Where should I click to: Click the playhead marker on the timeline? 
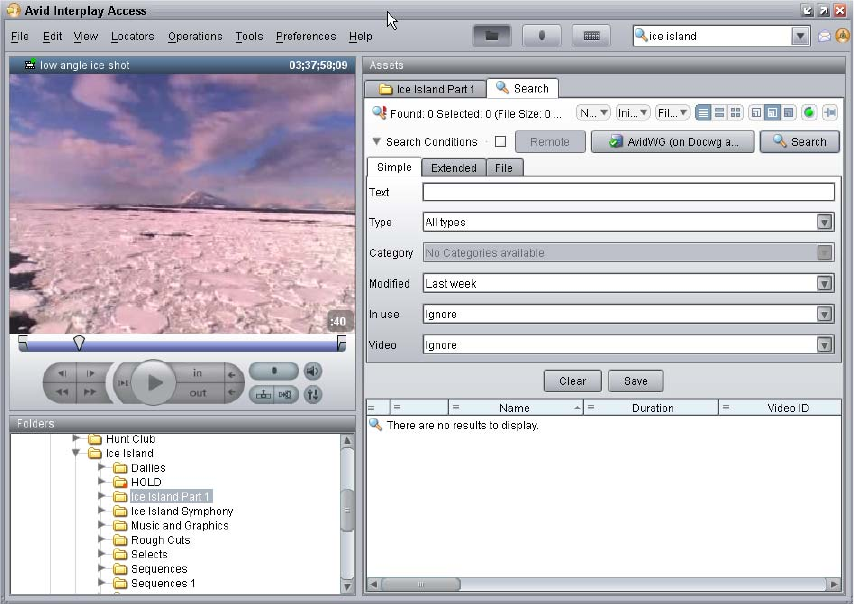click(x=79, y=343)
